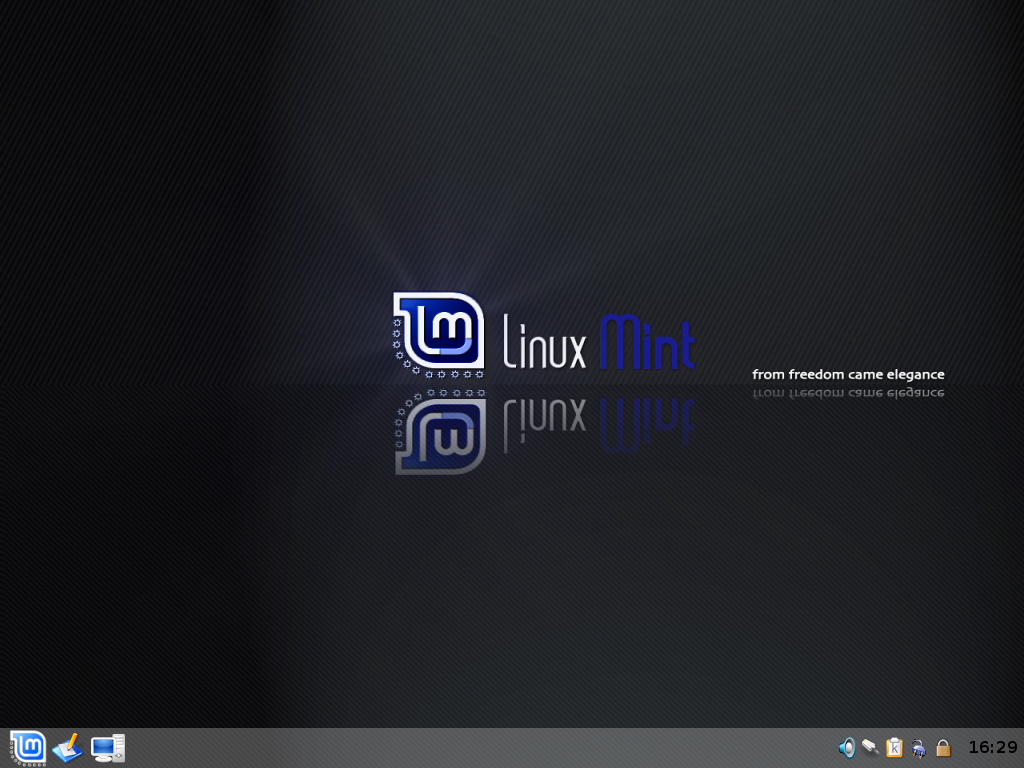Open the volume speaker tray icon

point(847,747)
